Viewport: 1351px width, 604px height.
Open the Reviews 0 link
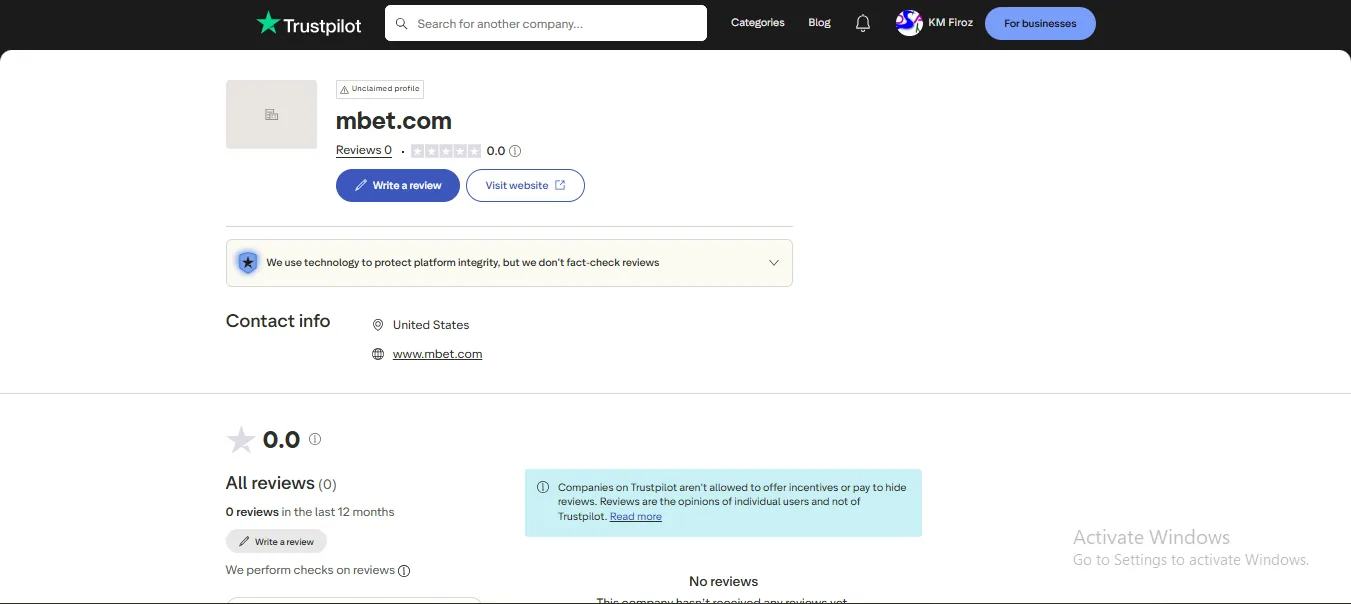tap(364, 150)
